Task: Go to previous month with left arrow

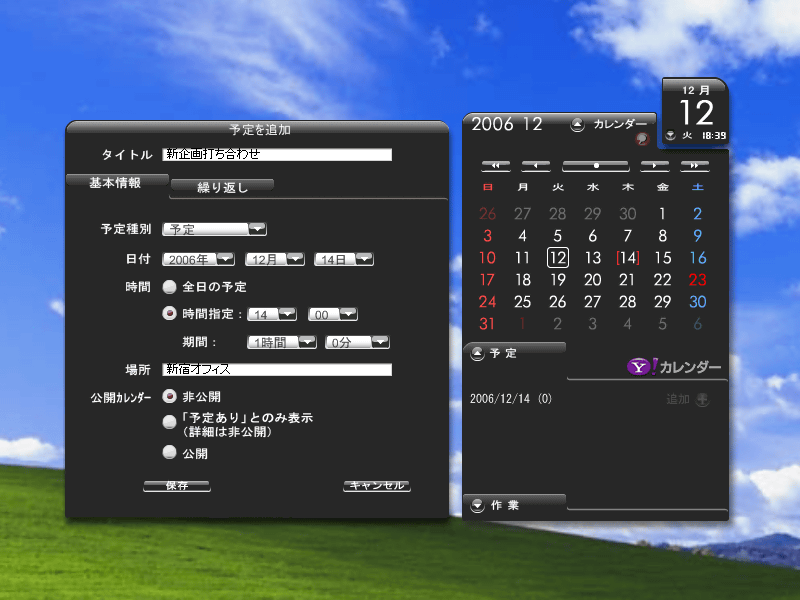Action: tap(535, 166)
